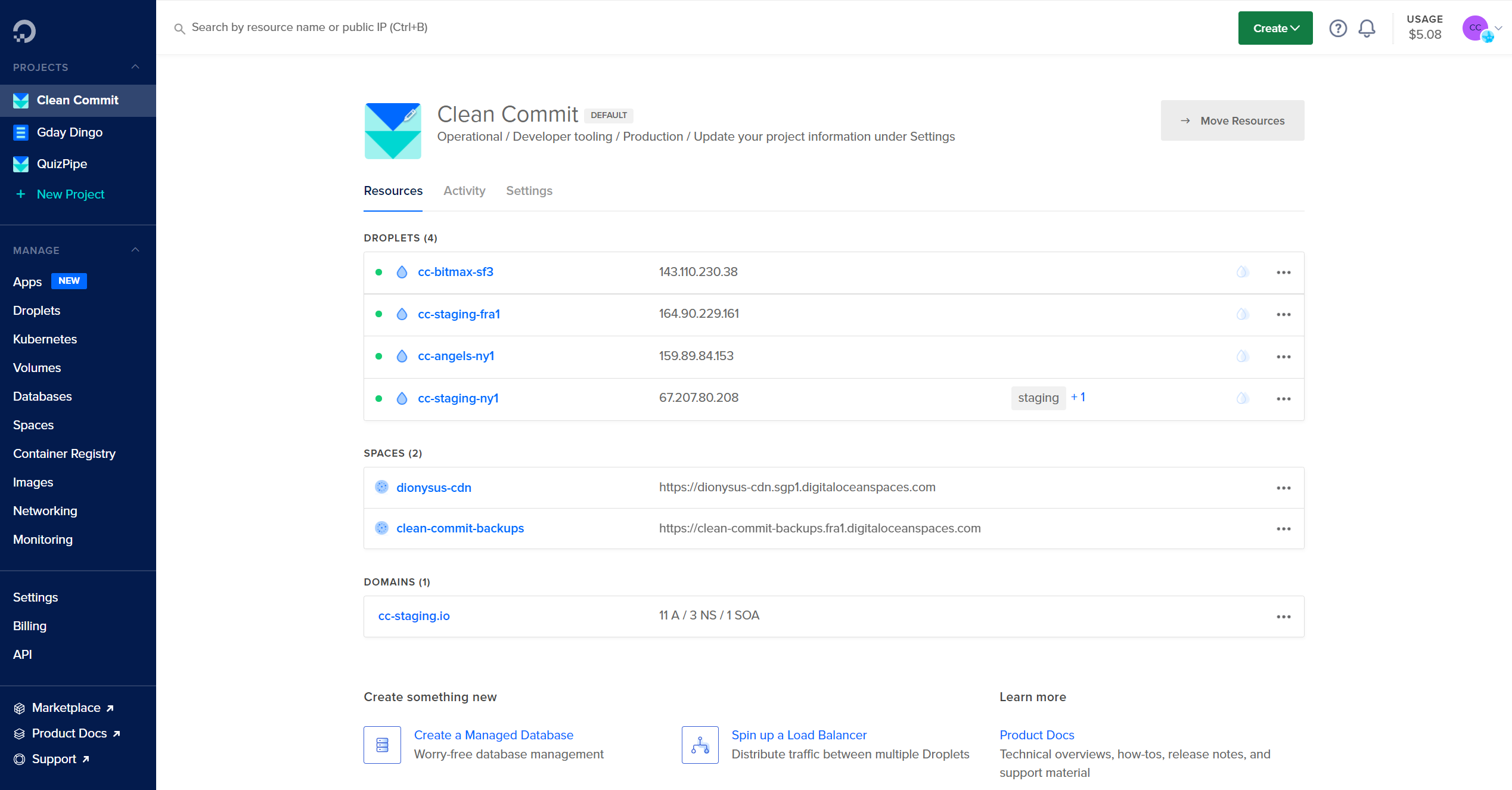Screen dimensions: 1512x790
Task: Show the +1 additional tags
Action: [1078, 397]
